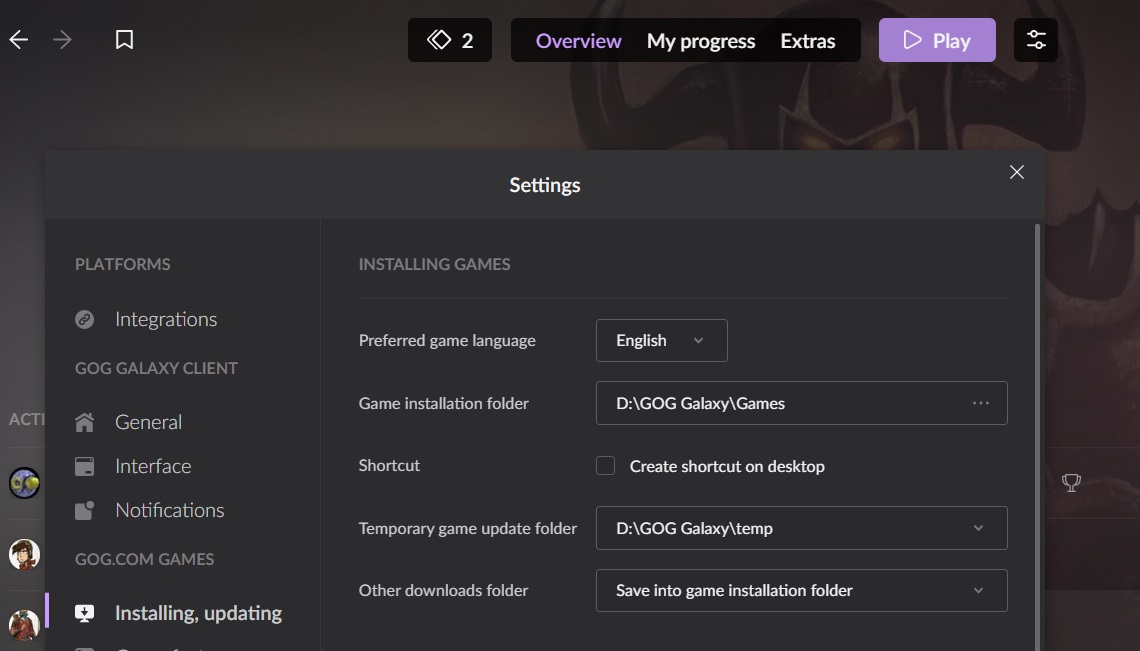
Task: Click the Integrations link icon
Action: 84,319
